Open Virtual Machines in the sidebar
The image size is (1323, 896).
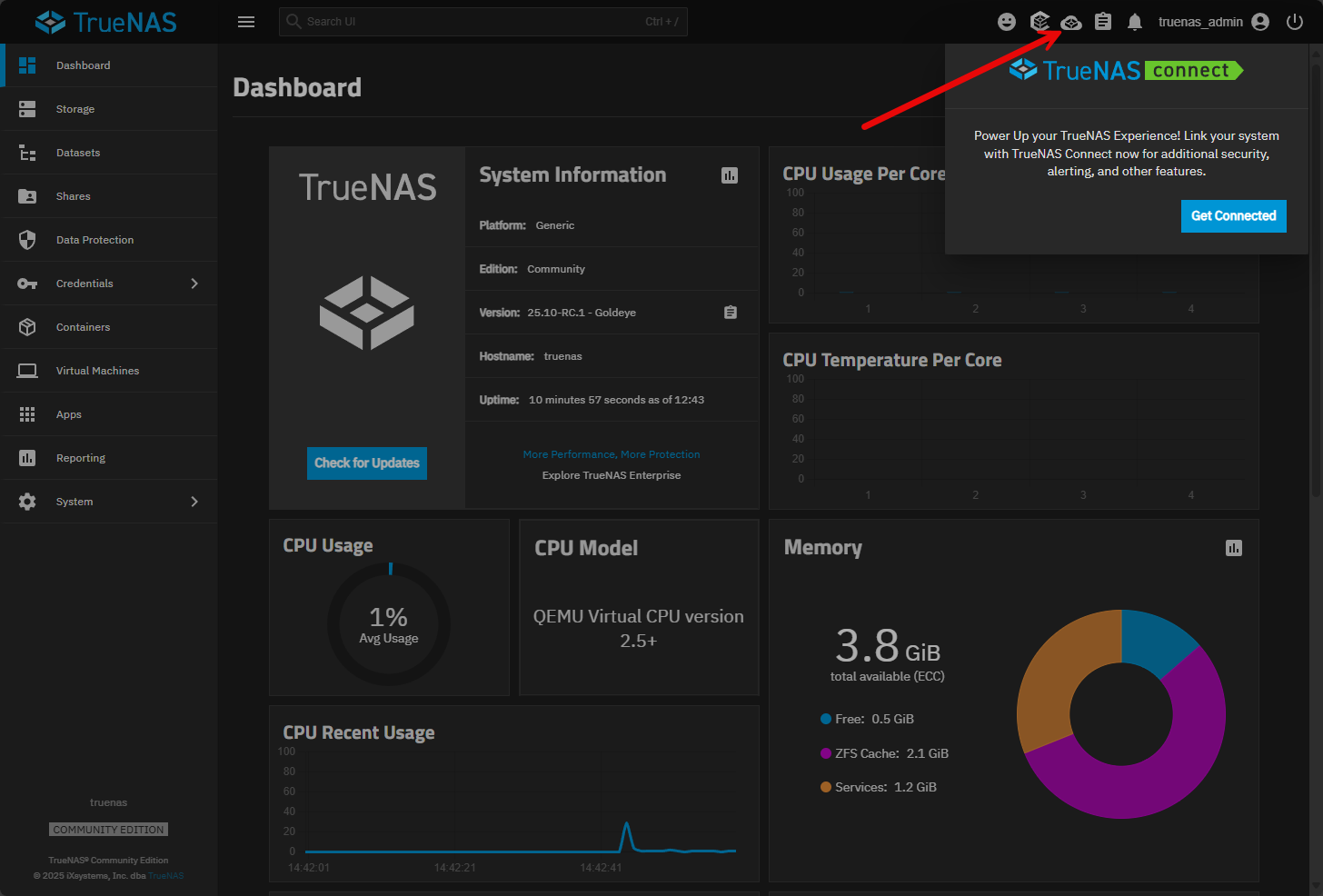109,371
